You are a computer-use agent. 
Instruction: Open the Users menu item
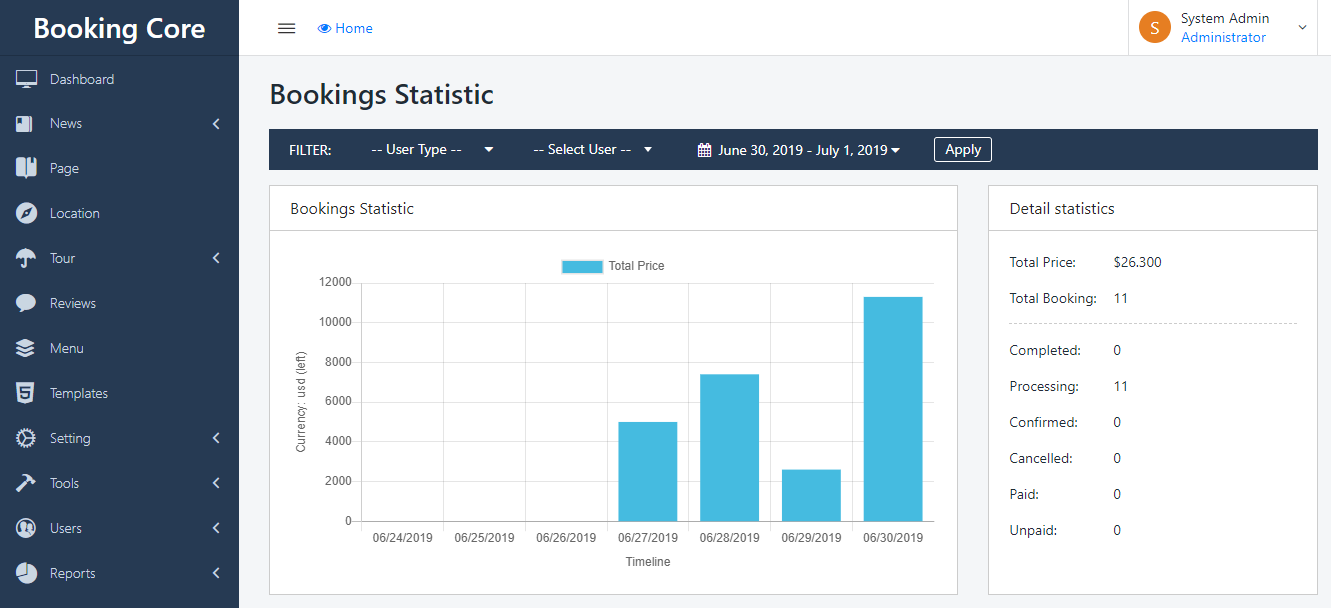(x=66, y=528)
